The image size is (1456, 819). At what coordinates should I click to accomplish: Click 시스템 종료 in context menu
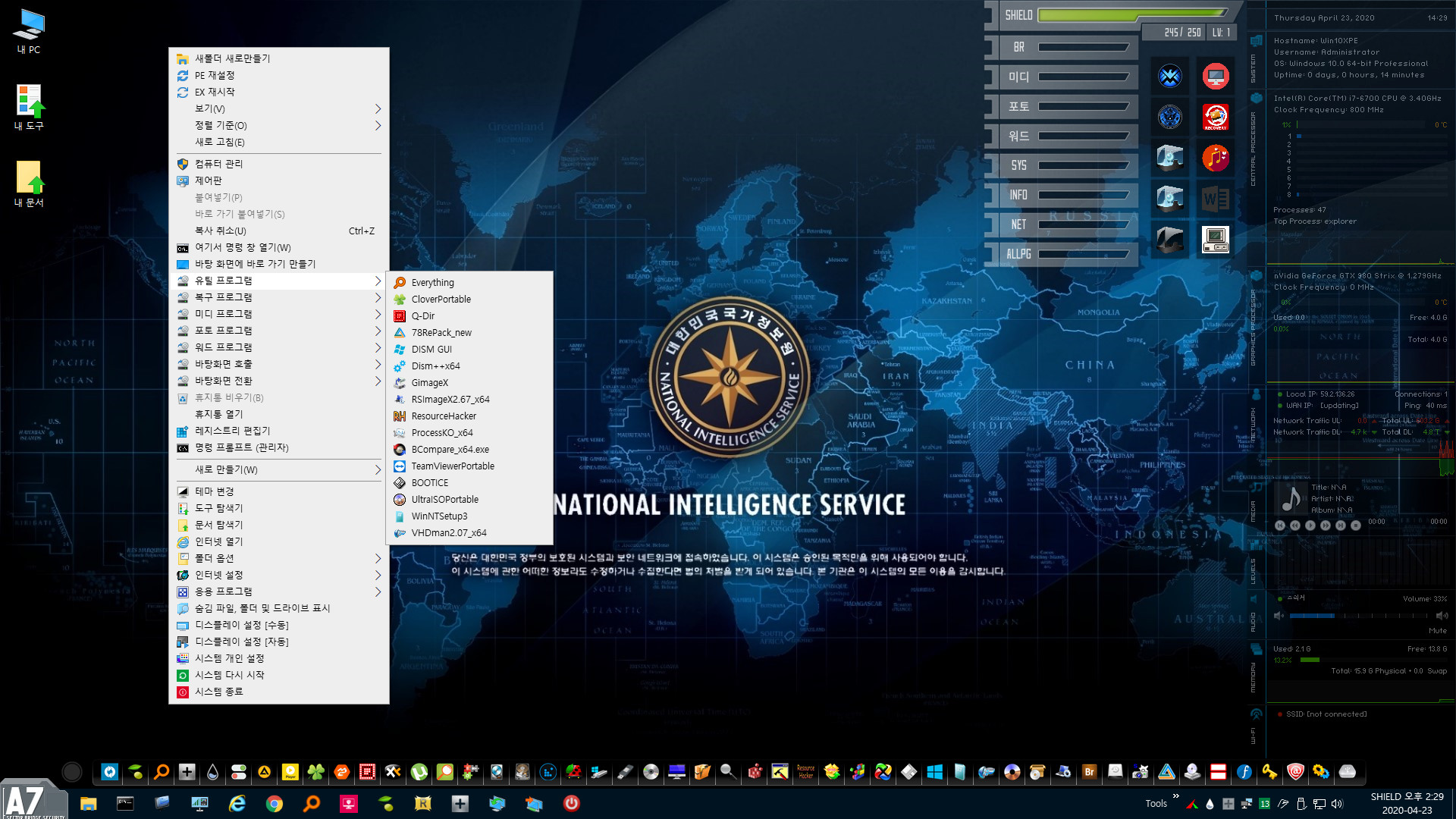278,691
